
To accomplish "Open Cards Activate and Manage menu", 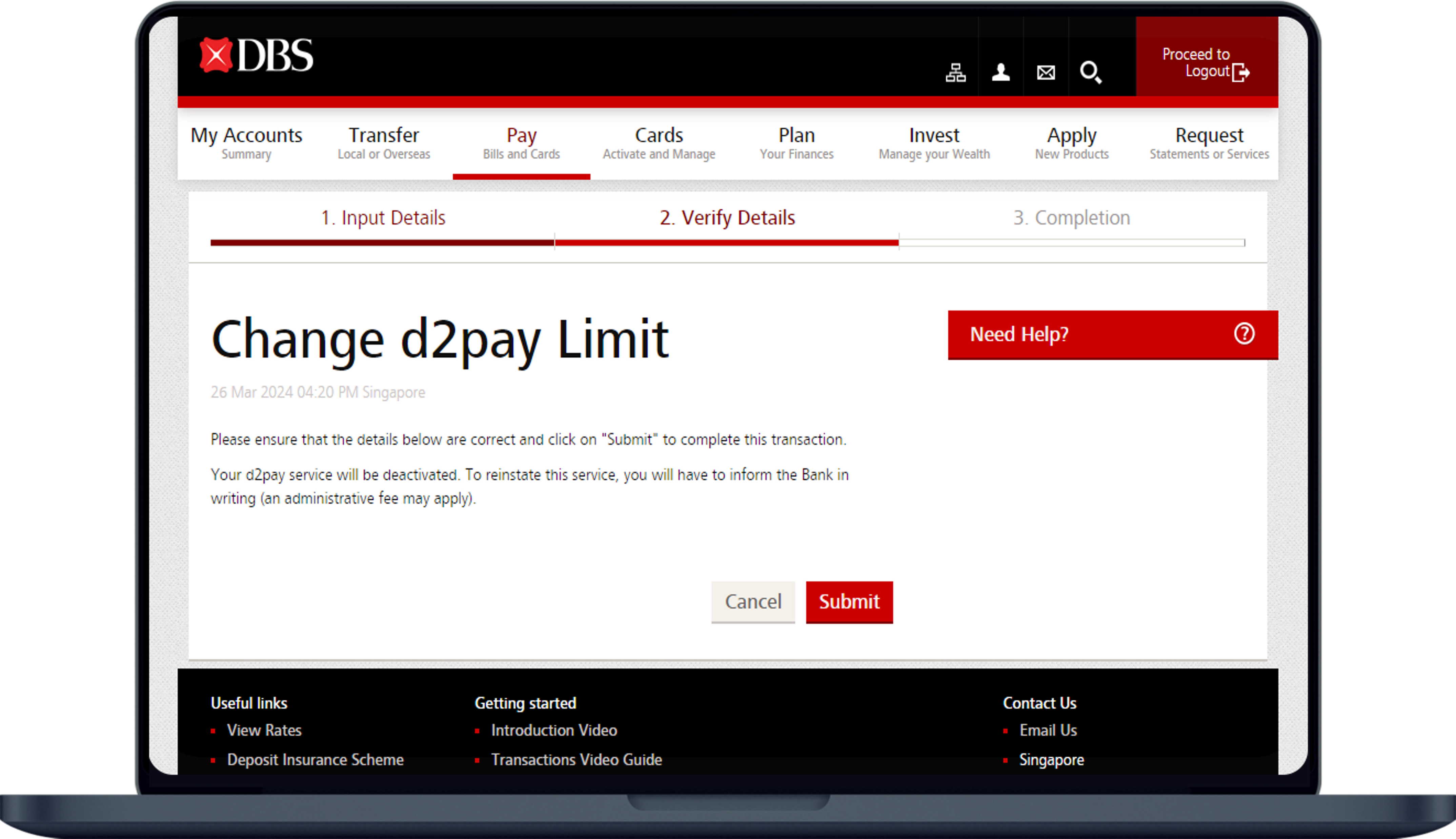I will 659,143.
